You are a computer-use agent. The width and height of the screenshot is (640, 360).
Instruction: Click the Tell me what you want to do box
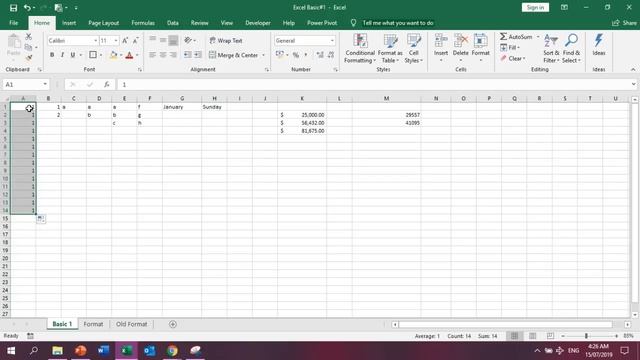pyautogui.click(x=398, y=23)
